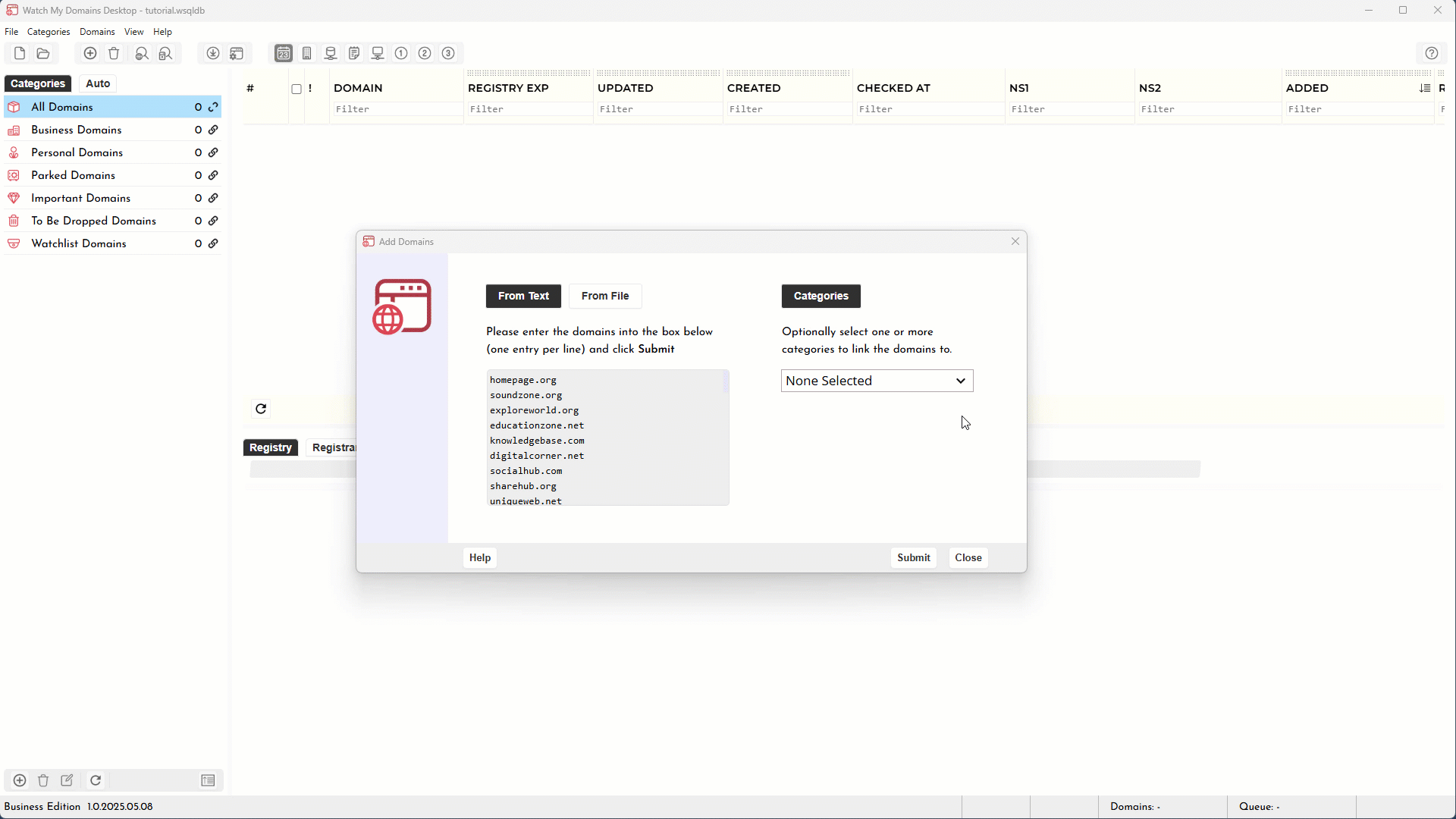Open the None Selected categories dropdown
The image size is (1456, 819).
(x=877, y=381)
